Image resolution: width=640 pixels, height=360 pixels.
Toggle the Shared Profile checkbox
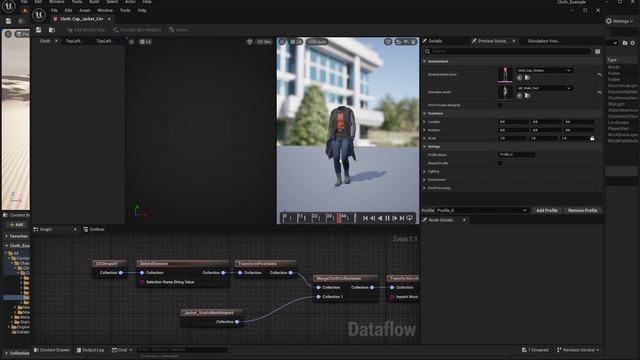point(500,163)
